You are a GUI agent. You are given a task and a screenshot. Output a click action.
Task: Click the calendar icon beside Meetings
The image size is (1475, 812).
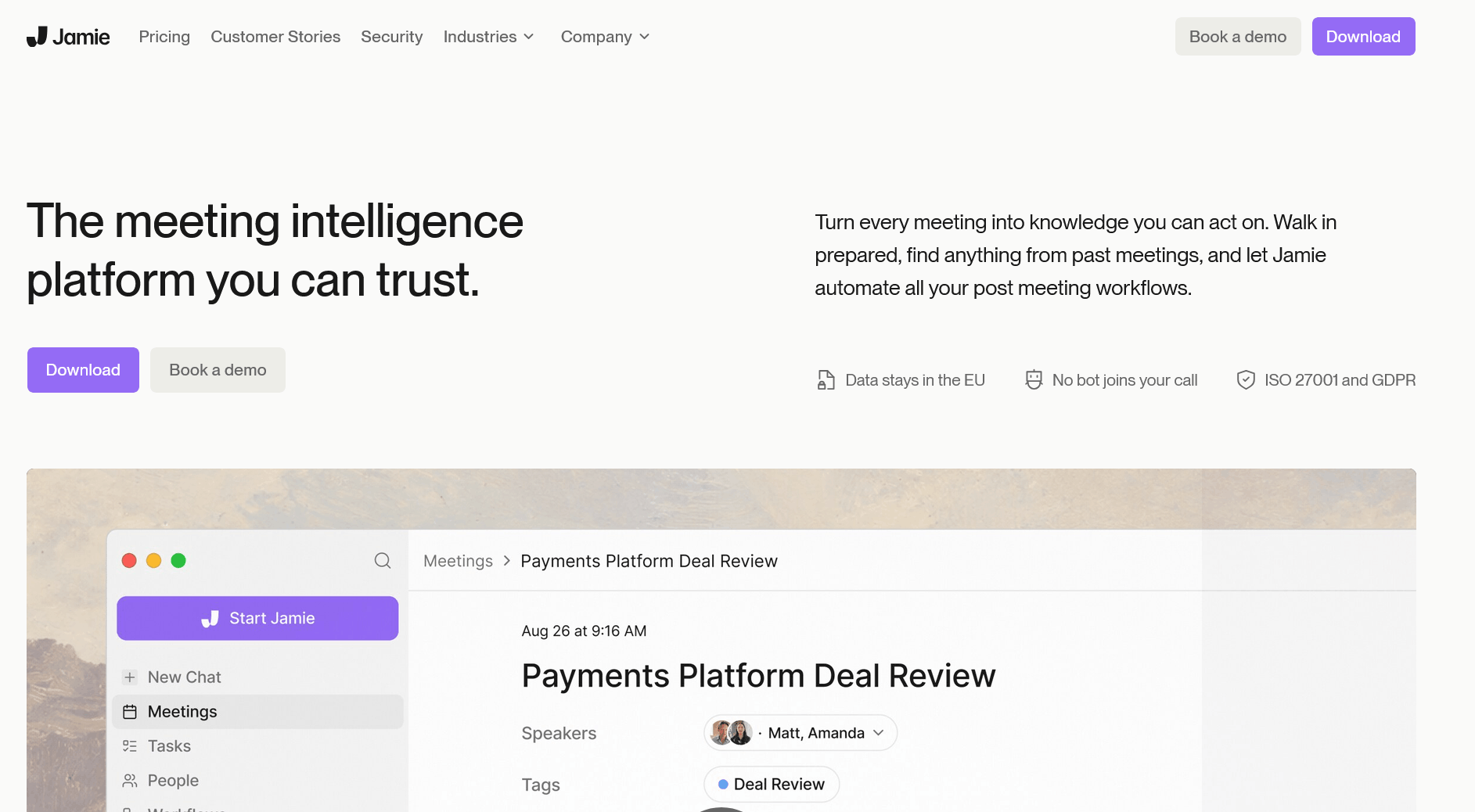pyautogui.click(x=130, y=712)
